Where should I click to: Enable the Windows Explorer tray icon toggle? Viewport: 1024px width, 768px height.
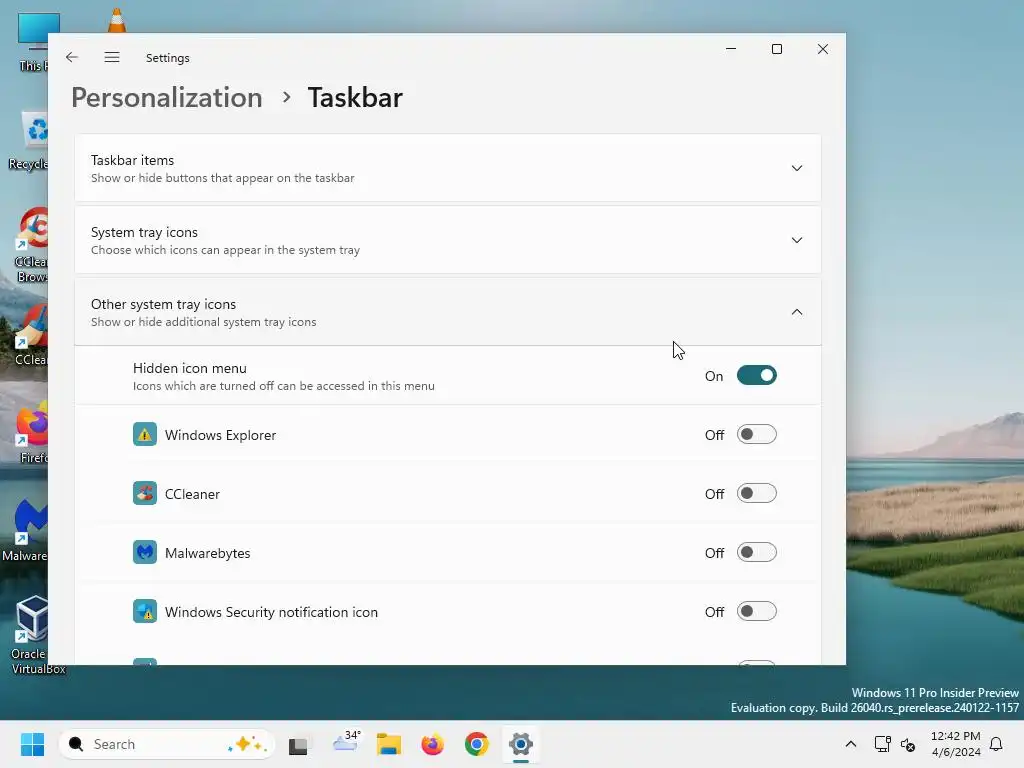click(x=756, y=434)
